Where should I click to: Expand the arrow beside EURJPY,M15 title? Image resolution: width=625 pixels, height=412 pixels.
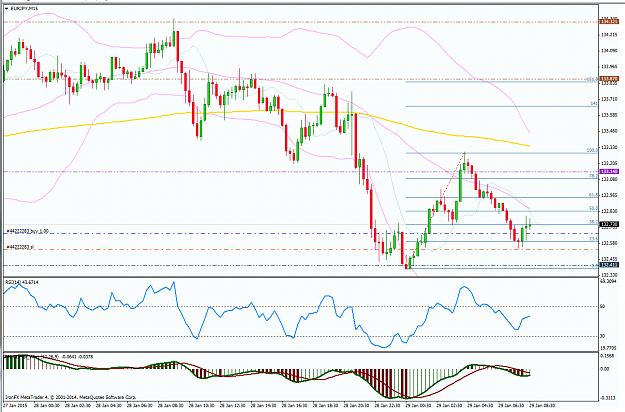coord(7,8)
